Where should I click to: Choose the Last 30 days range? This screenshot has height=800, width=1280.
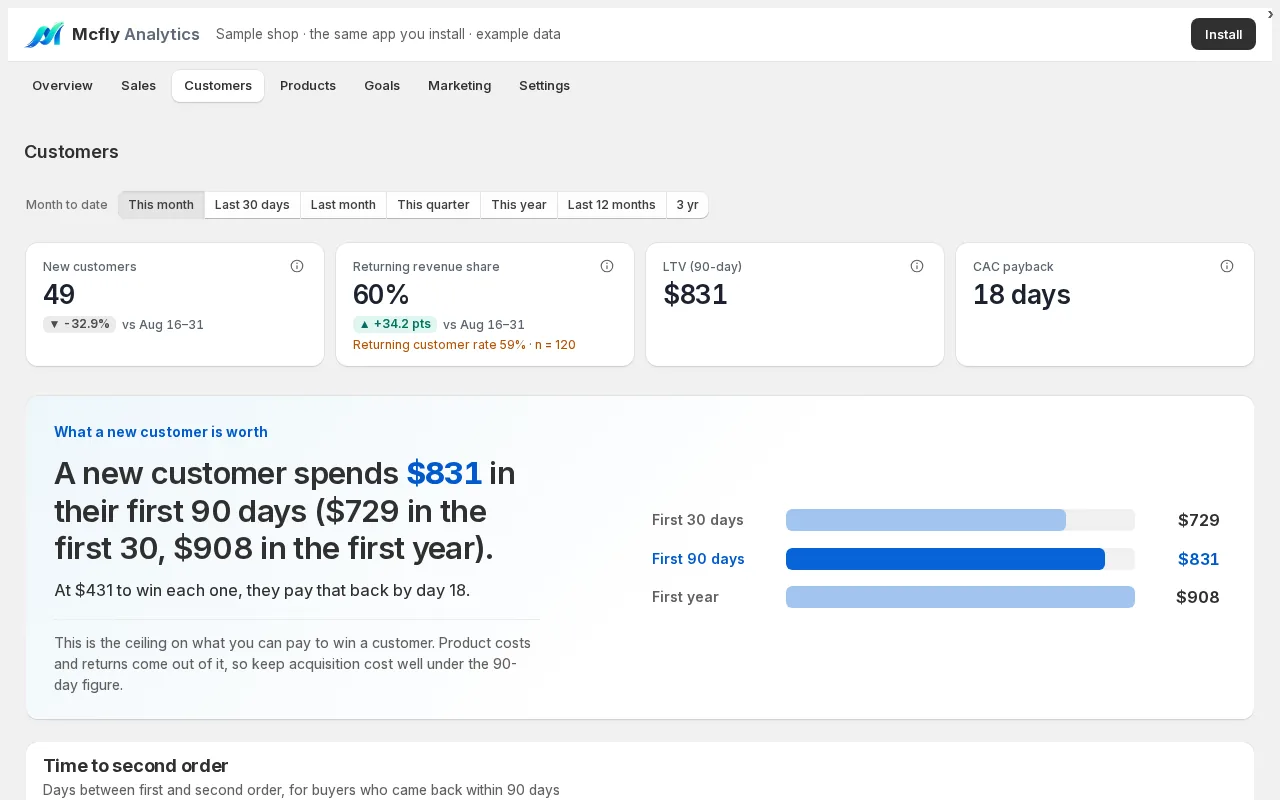[252, 205]
